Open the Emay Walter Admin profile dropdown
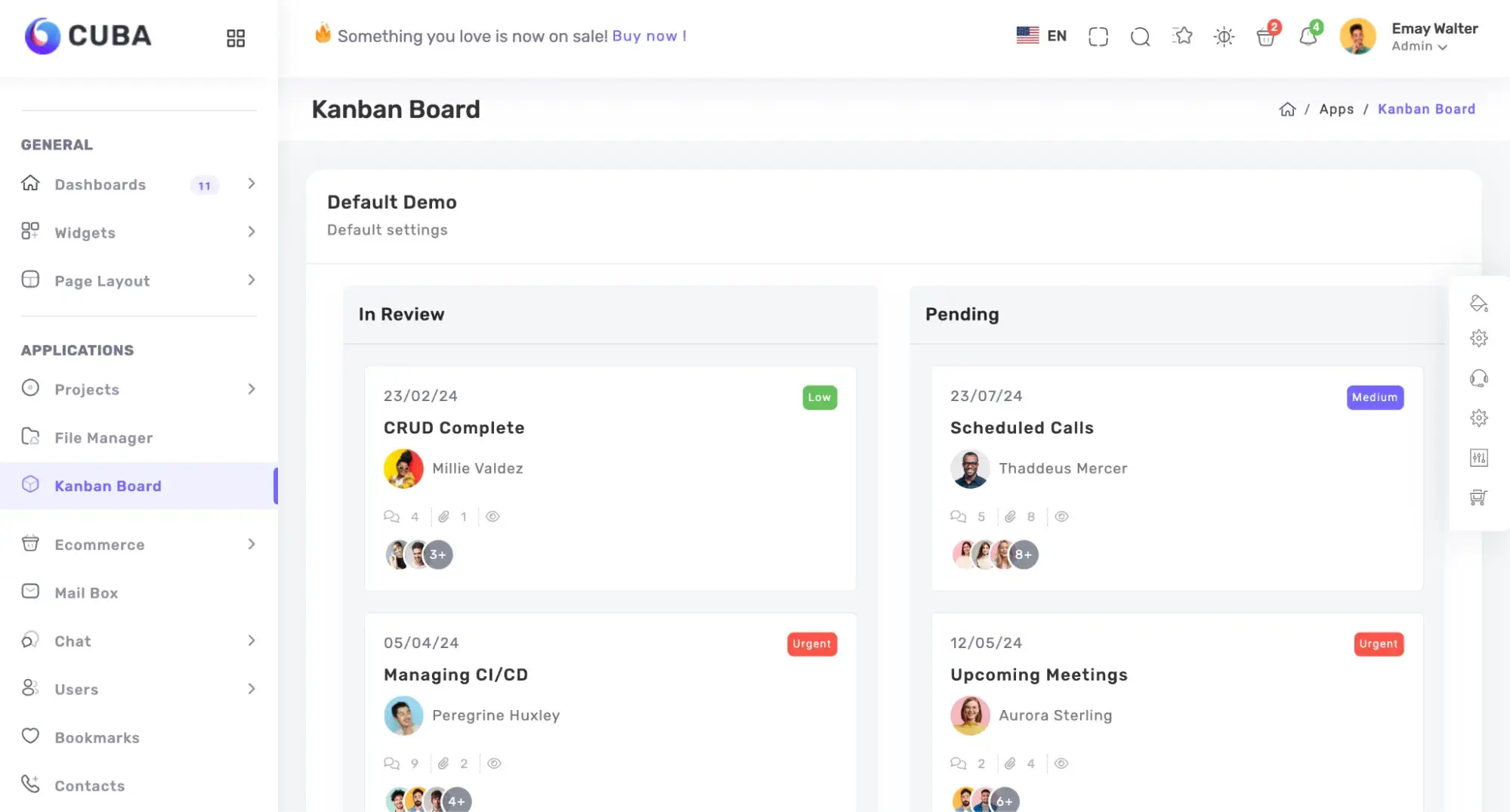Screen dimensions: 1510x812 pyautogui.click(x=1409, y=36)
